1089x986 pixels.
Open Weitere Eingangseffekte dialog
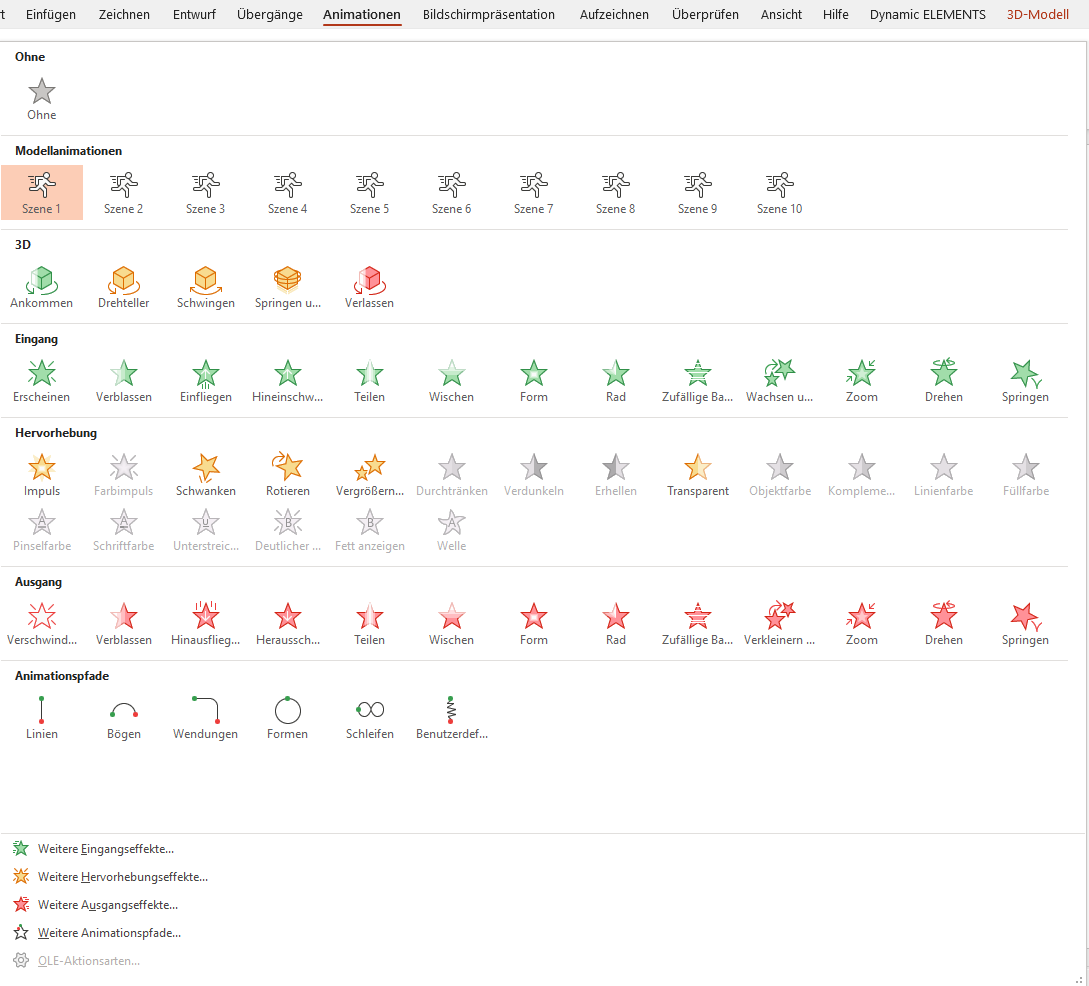tap(105, 849)
